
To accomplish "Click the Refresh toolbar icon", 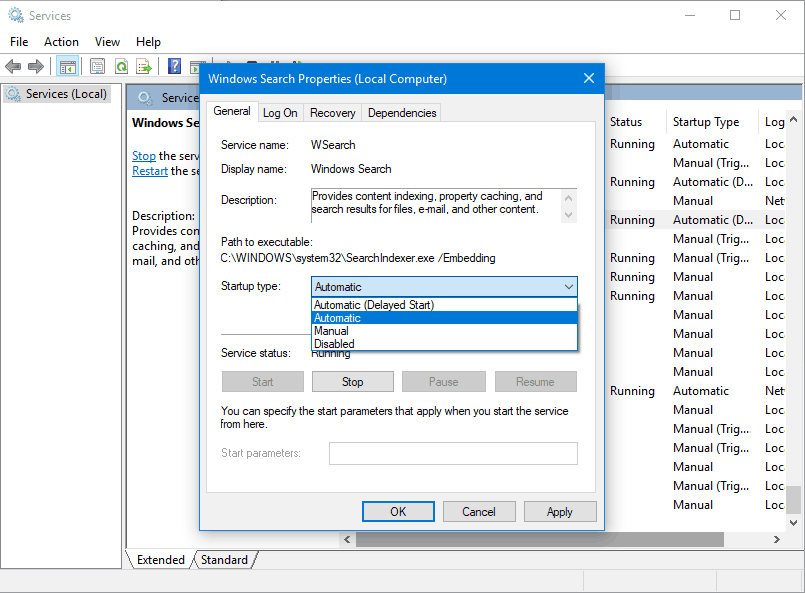I will (121, 67).
